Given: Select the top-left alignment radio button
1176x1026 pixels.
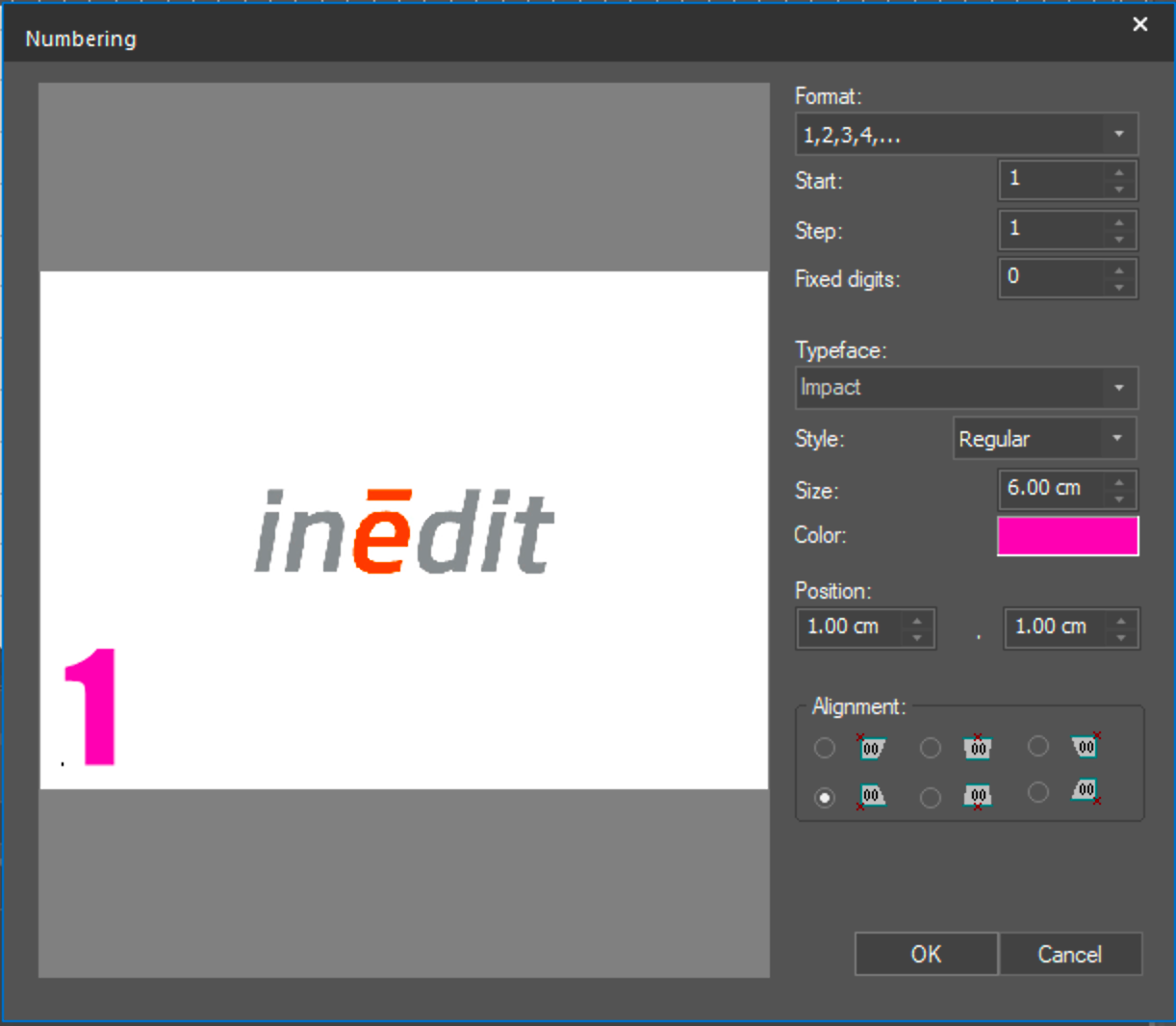Looking at the screenshot, I should point(825,748).
